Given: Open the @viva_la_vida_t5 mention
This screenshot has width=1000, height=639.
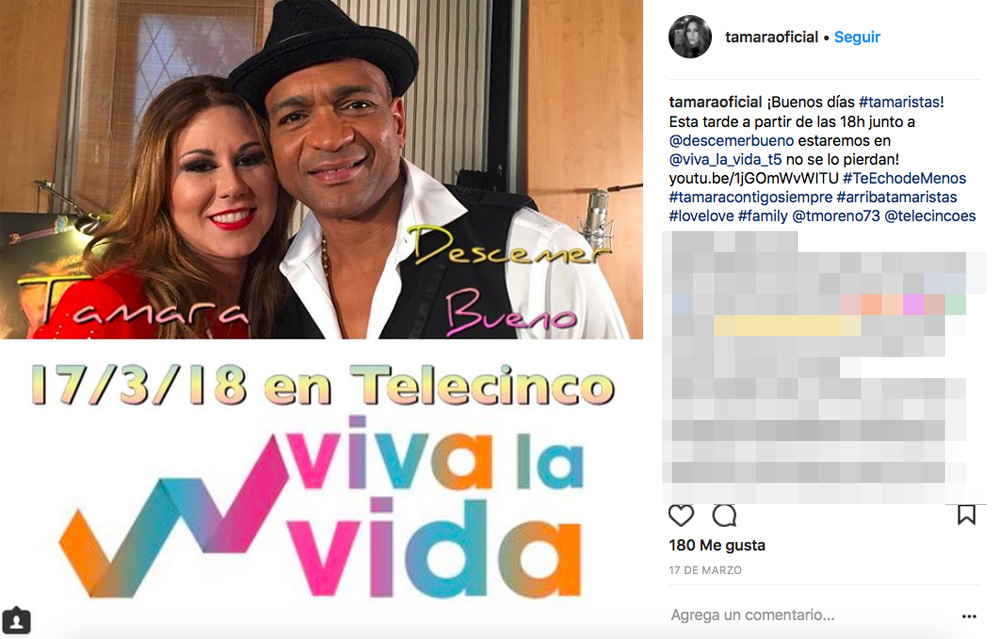Looking at the screenshot, I should [x=725, y=159].
